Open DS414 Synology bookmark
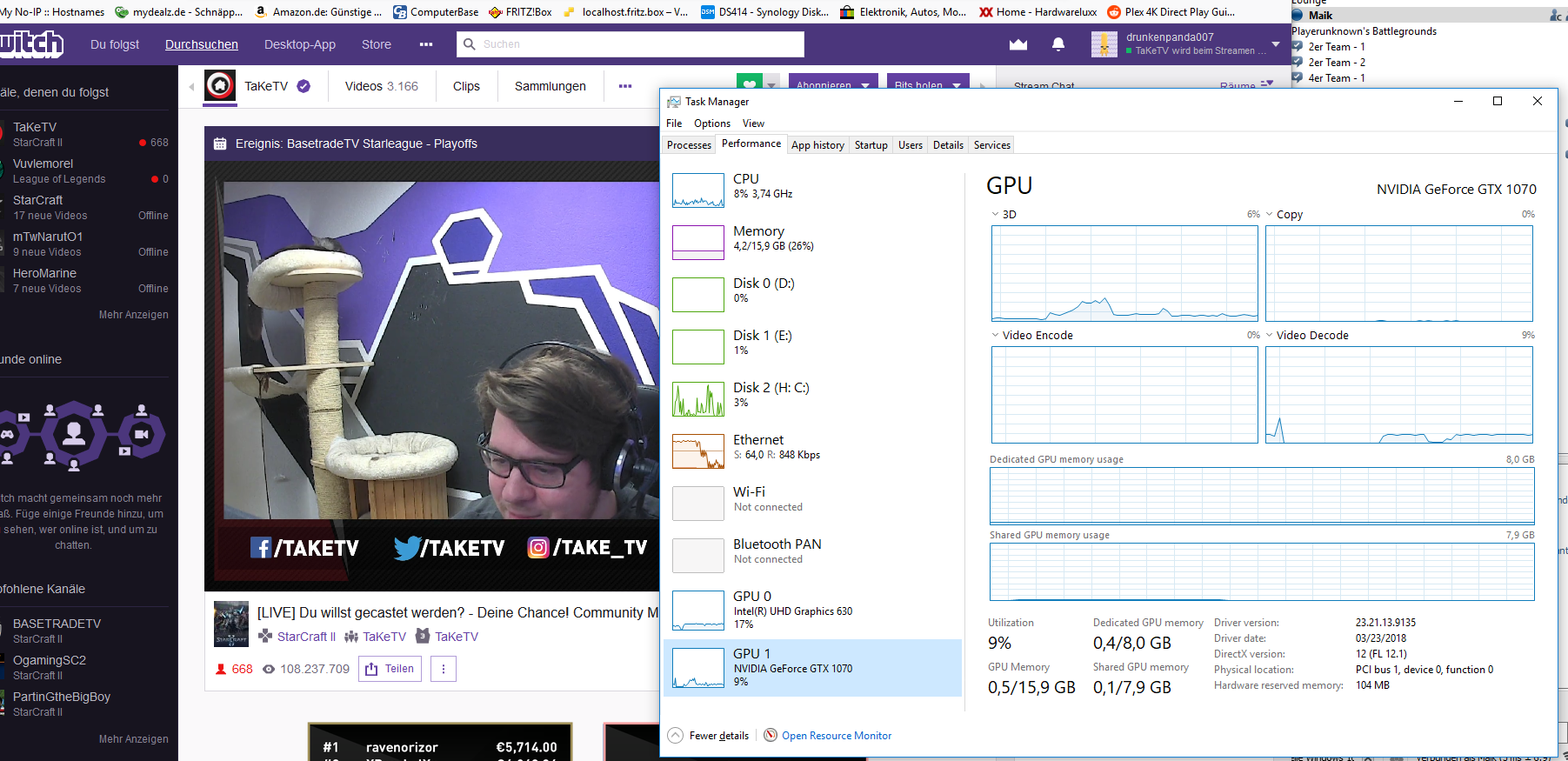This screenshot has height=761, width=1568. [x=764, y=12]
